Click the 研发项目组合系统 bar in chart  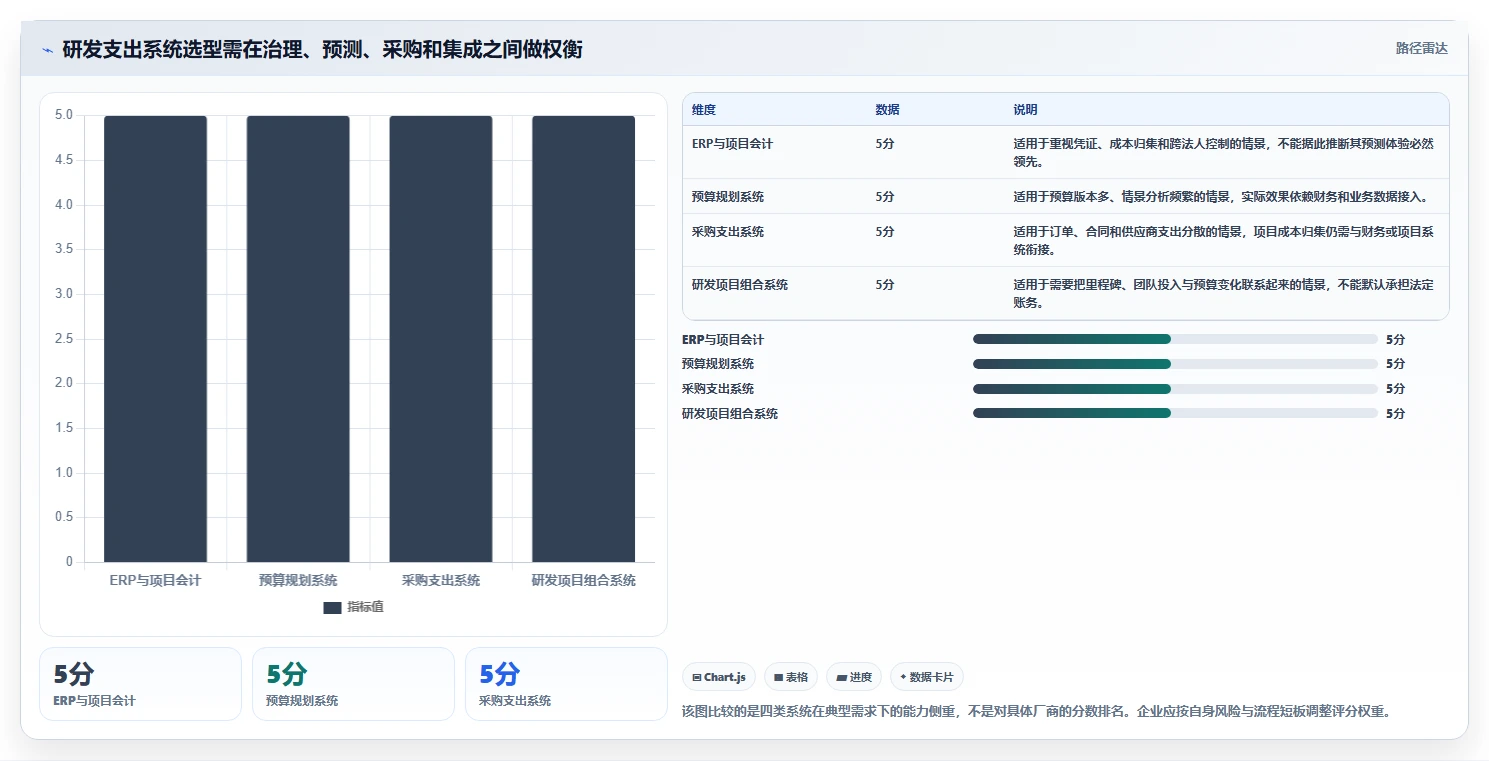tap(583, 339)
